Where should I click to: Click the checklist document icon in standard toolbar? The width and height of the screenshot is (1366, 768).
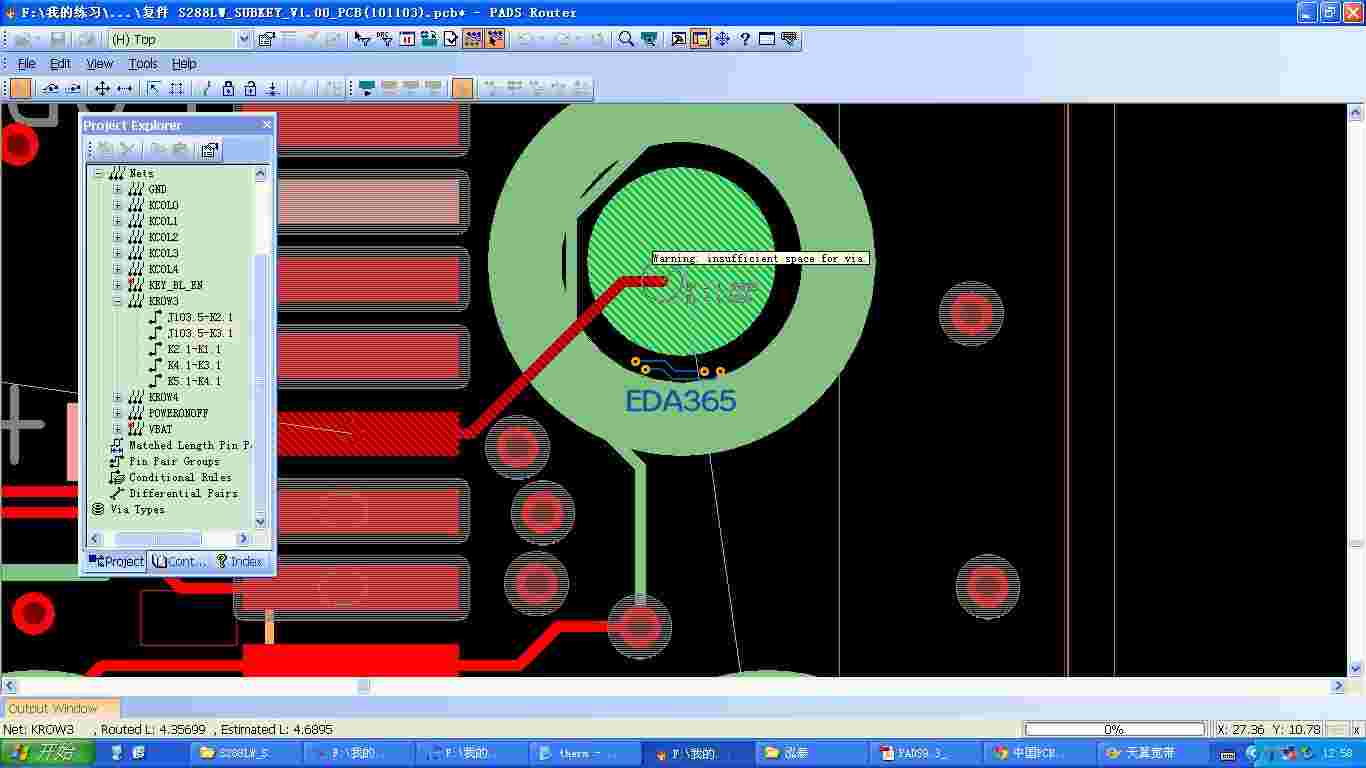pos(450,39)
